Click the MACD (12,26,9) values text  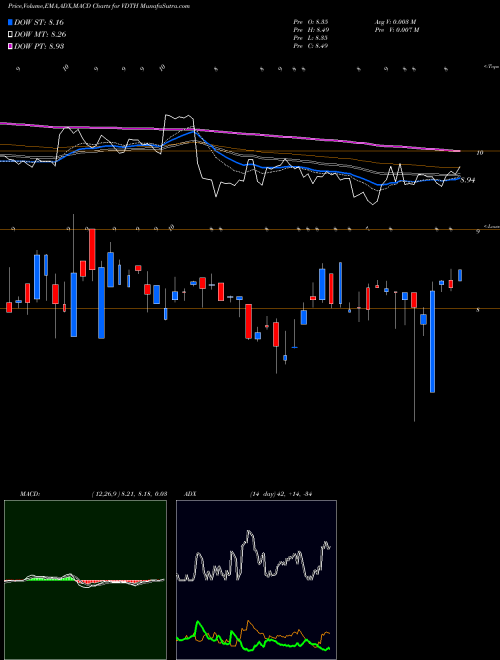[x=129, y=494]
